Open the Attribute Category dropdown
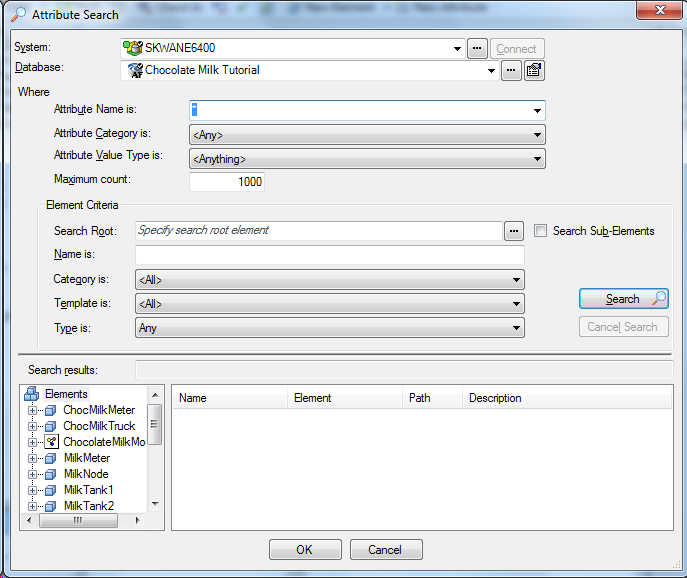687x578 pixels. (537, 135)
